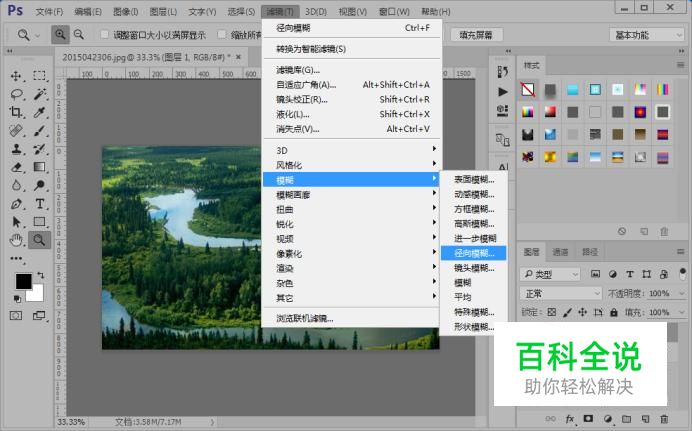692x431 pixels.
Task: Select the Brush tool
Action: pos(39,131)
